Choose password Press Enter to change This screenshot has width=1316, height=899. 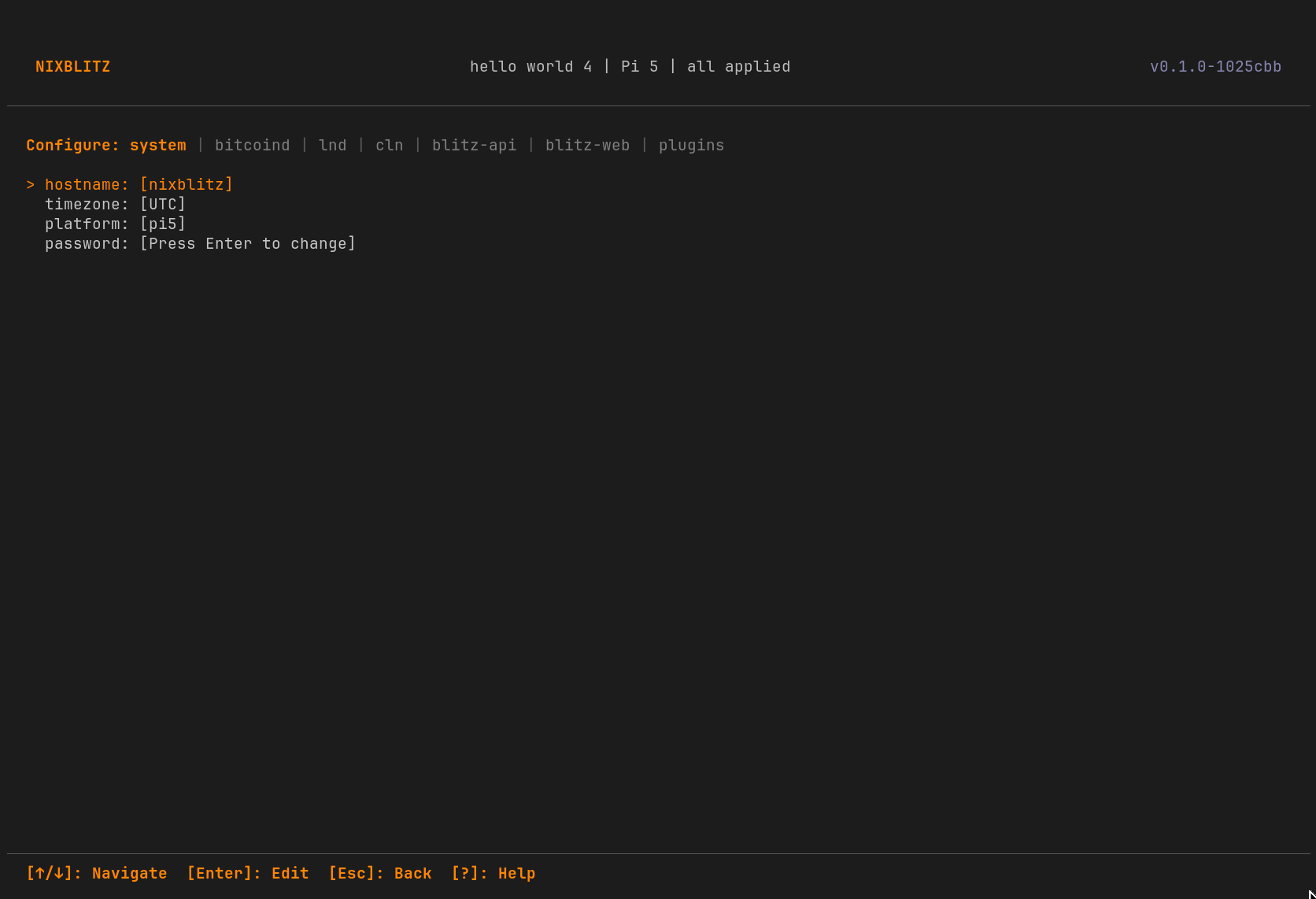(200, 244)
